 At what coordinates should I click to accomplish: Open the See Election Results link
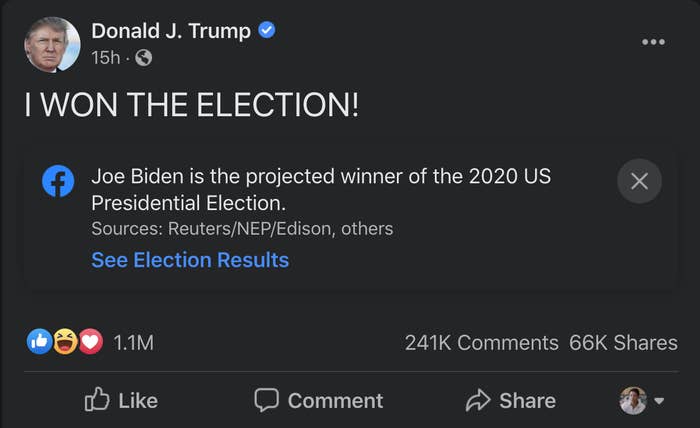click(x=190, y=260)
